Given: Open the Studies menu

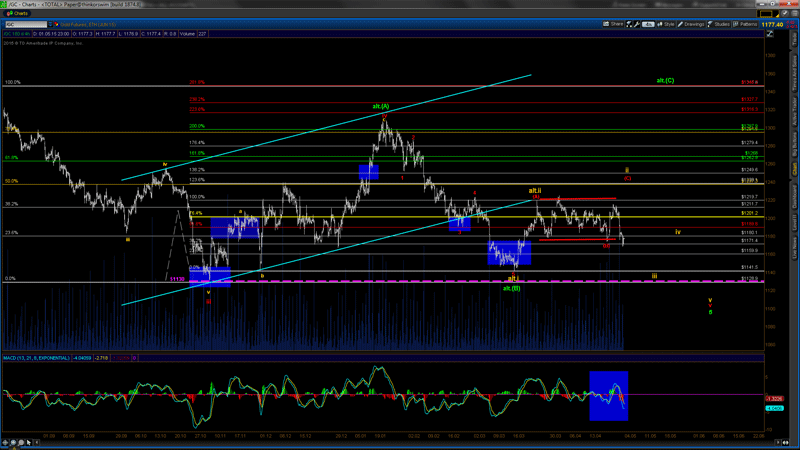Looking at the screenshot, I should pos(720,22).
